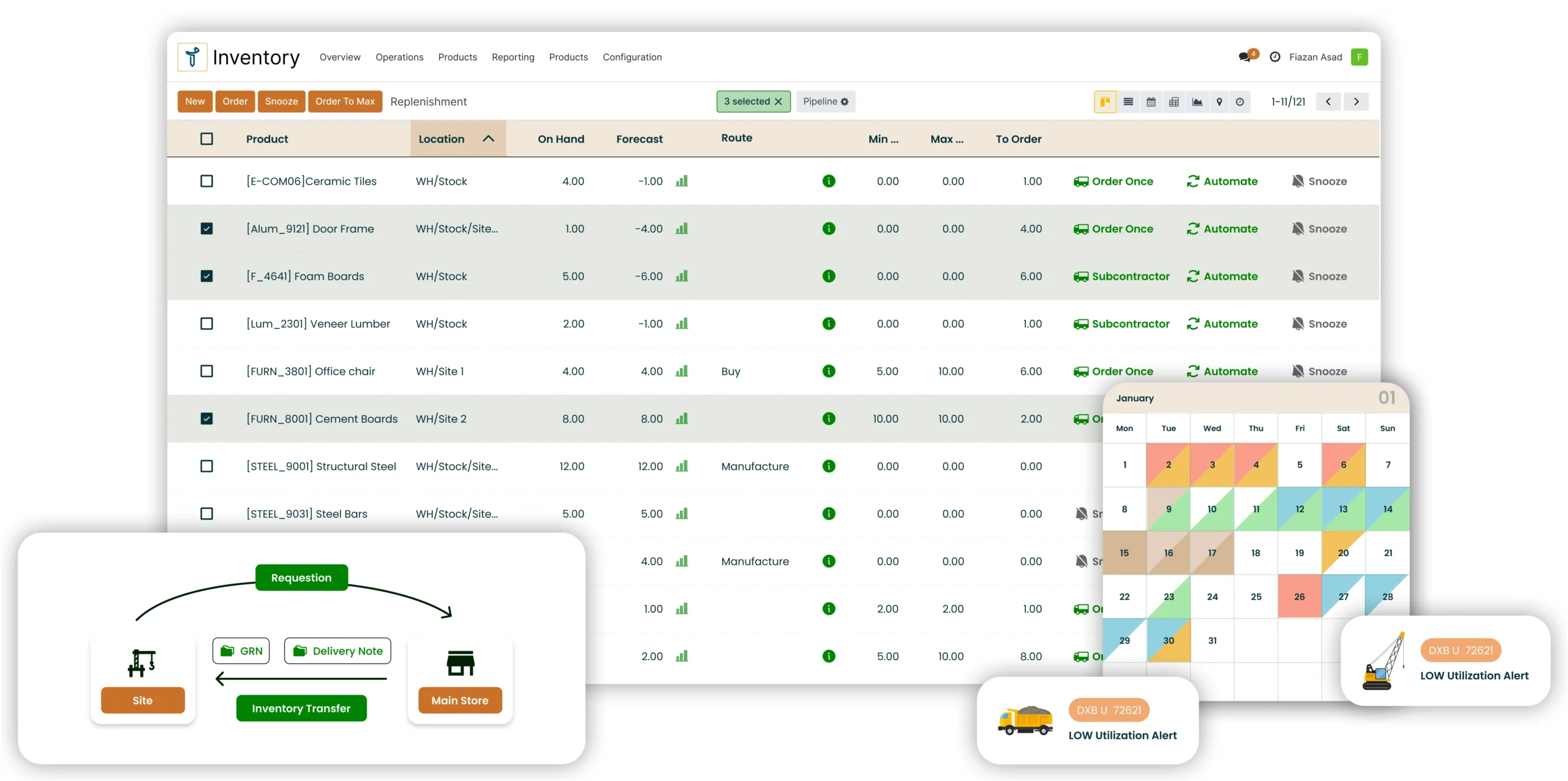Select January 26 red calendar cell
Image resolution: width=1568 pixels, height=781 pixels.
pos(1299,597)
